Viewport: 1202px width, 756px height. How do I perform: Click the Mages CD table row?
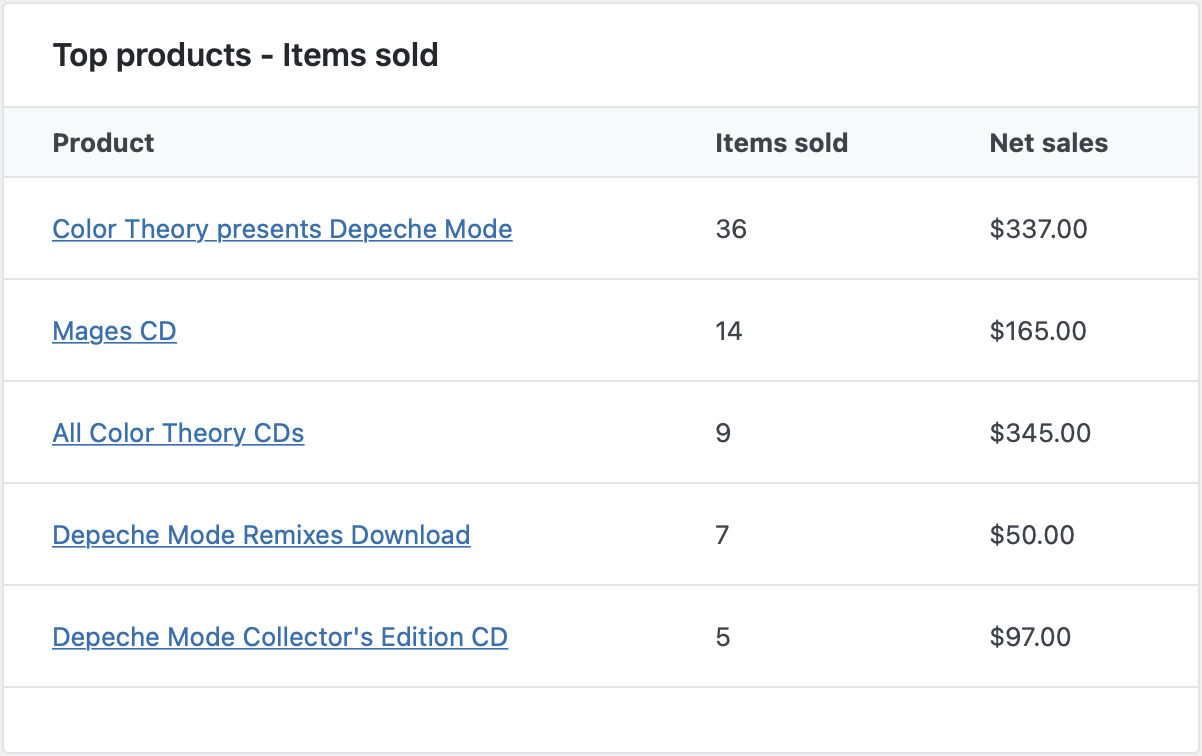tap(600, 331)
